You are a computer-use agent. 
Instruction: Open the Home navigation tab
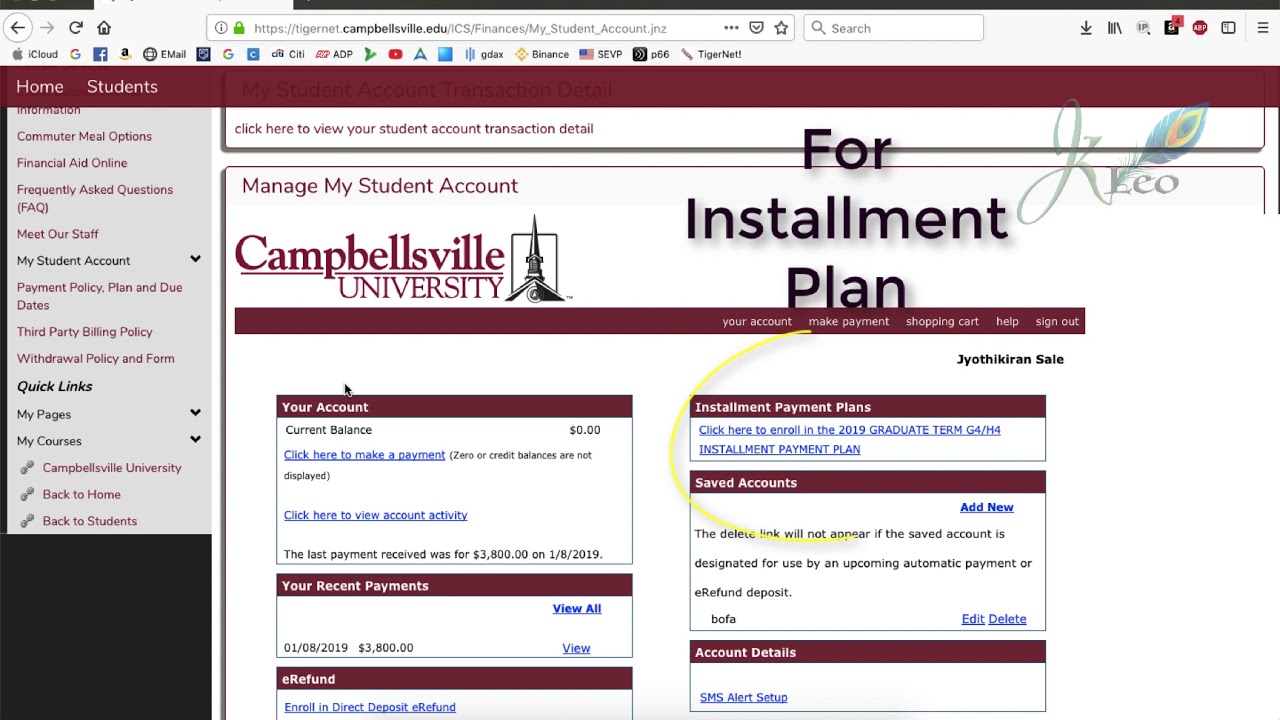tap(40, 87)
